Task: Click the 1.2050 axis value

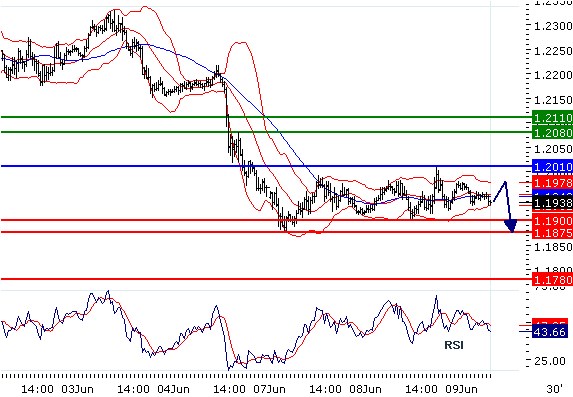Action: (553, 149)
